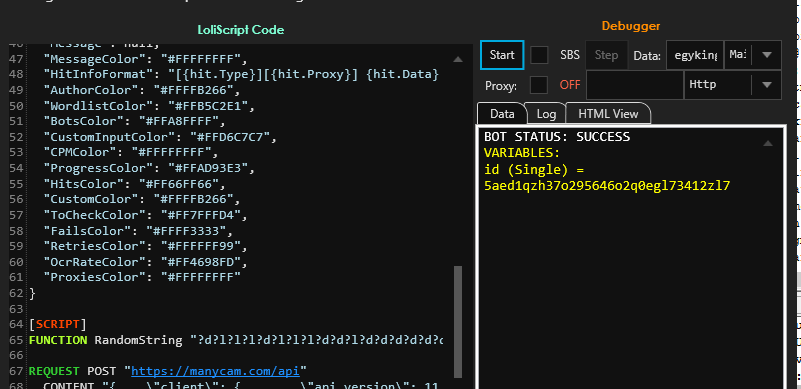The image size is (801, 389).
Task: Click the LoliScript Code heading
Action: pyautogui.click(x=241, y=30)
